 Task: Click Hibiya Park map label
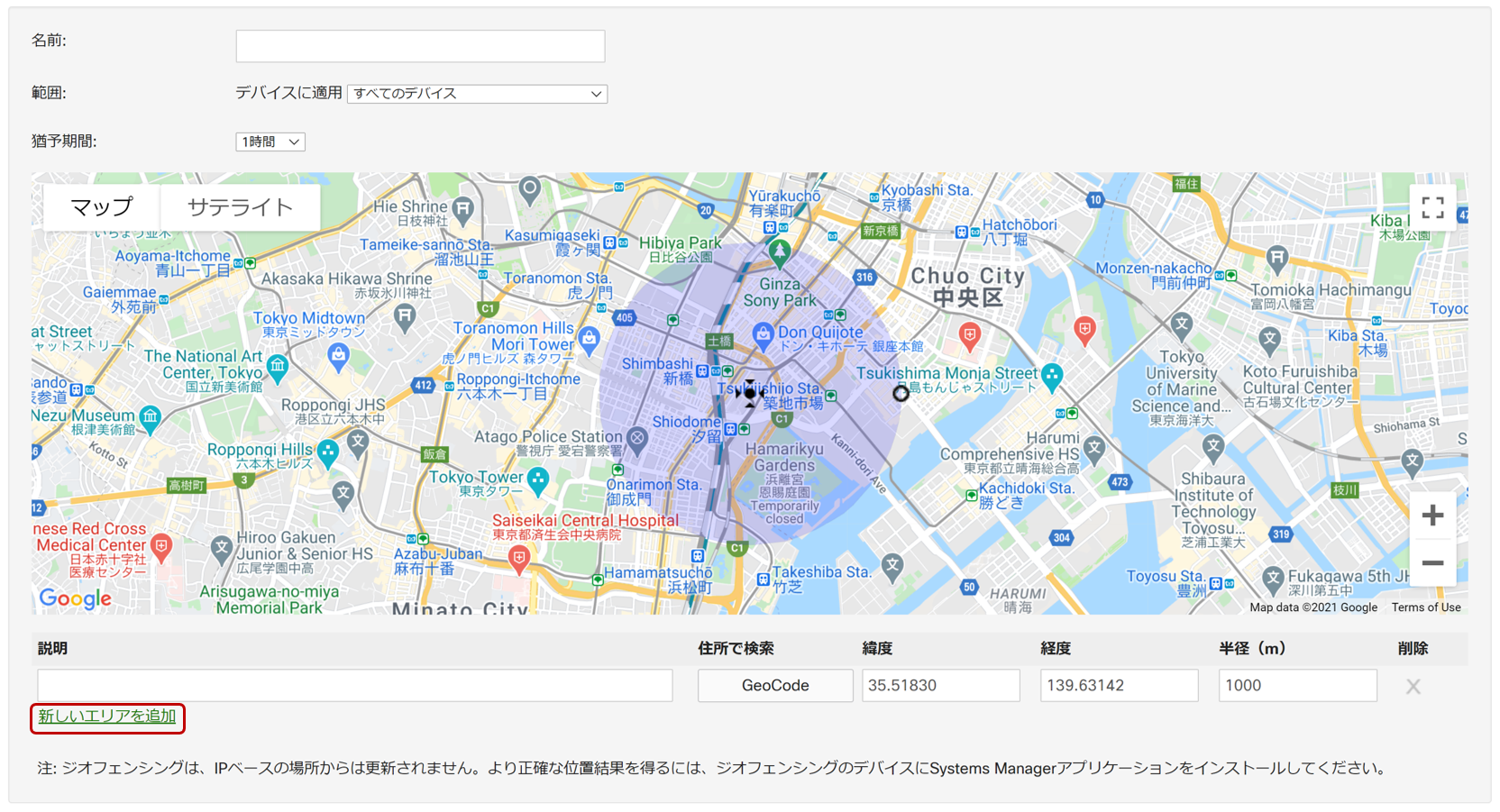click(681, 249)
